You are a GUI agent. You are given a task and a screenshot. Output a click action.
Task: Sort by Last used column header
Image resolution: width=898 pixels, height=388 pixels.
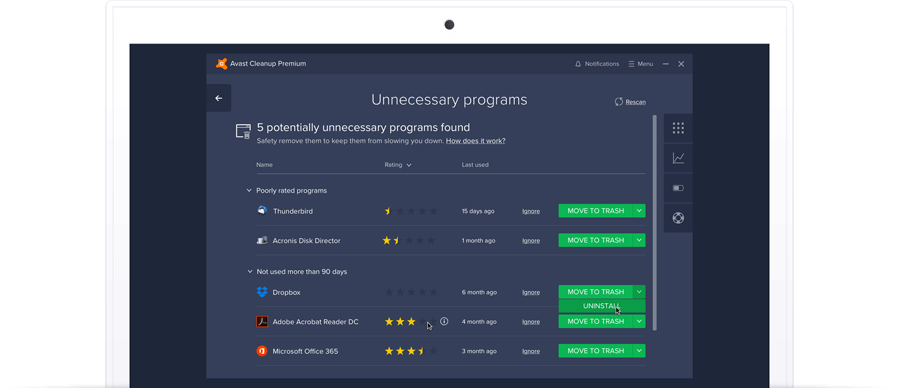475,165
